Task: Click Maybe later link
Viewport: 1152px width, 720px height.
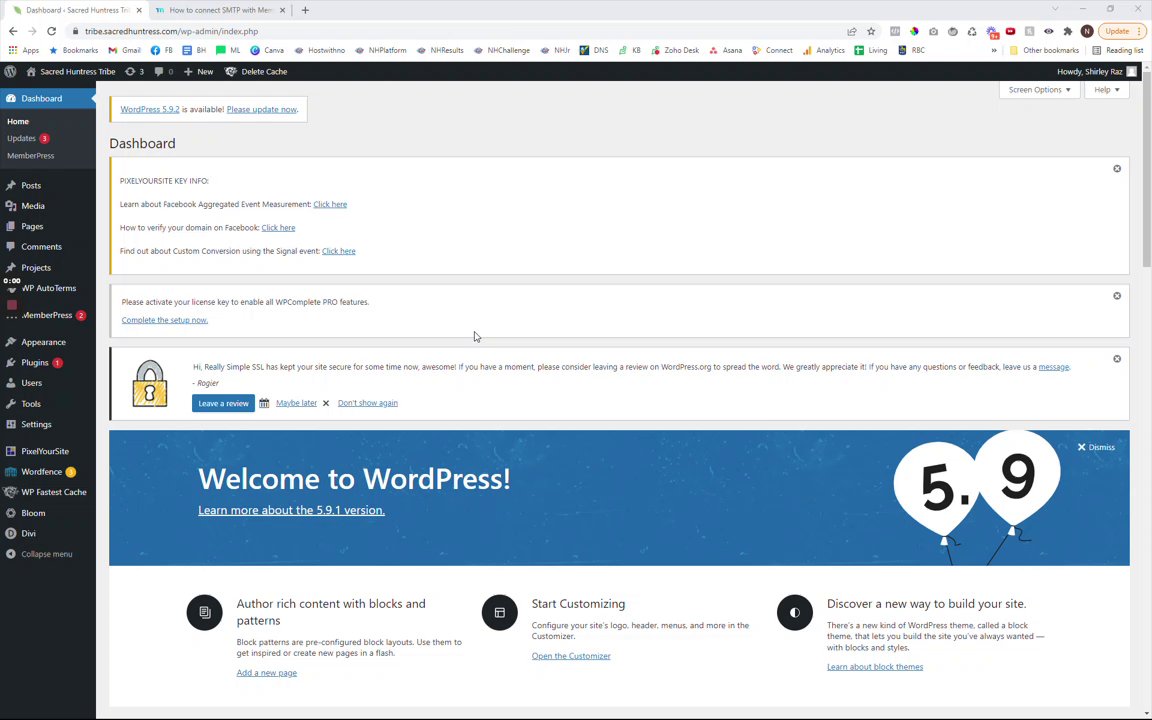Action: (x=296, y=403)
